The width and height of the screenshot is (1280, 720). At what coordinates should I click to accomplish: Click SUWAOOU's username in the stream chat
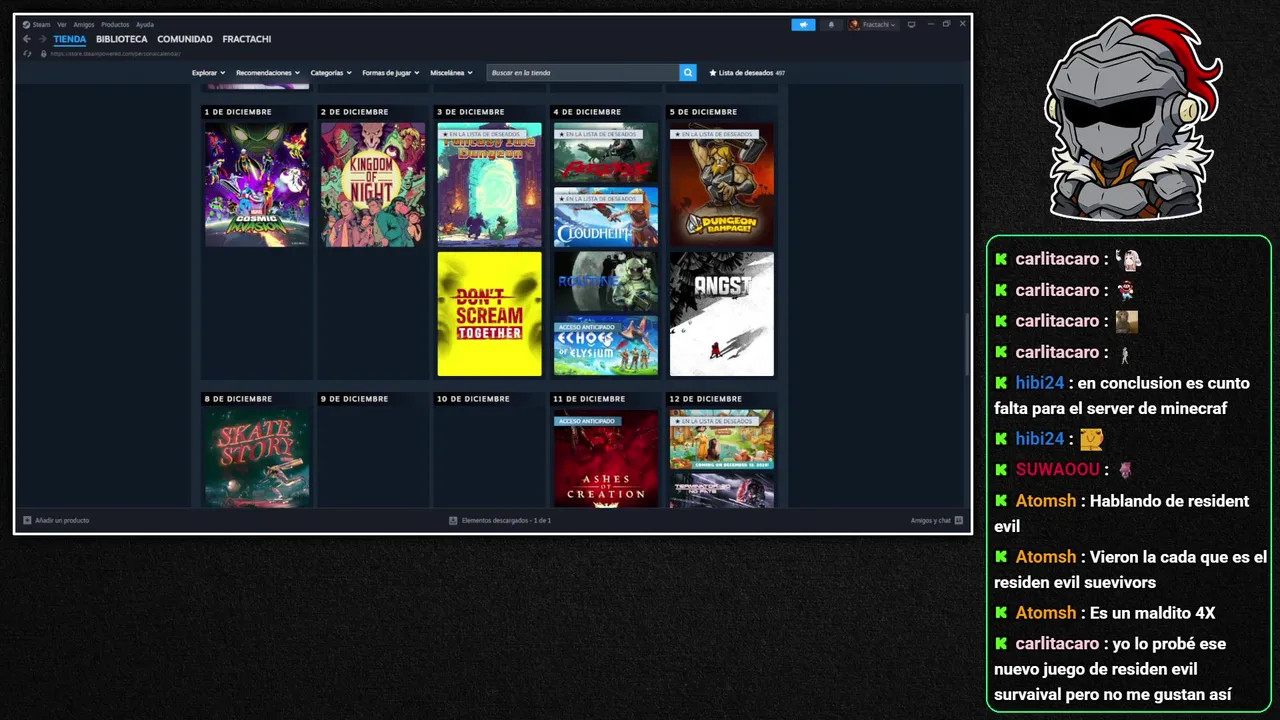tap(1057, 470)
